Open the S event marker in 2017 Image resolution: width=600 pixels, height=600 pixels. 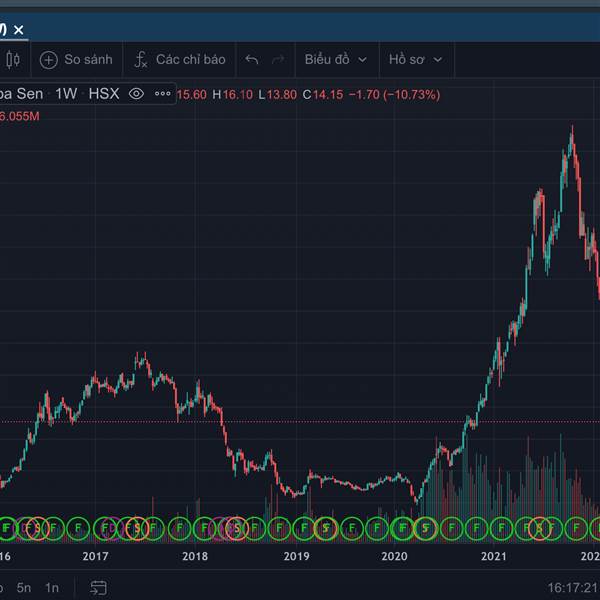pos(137,528)
